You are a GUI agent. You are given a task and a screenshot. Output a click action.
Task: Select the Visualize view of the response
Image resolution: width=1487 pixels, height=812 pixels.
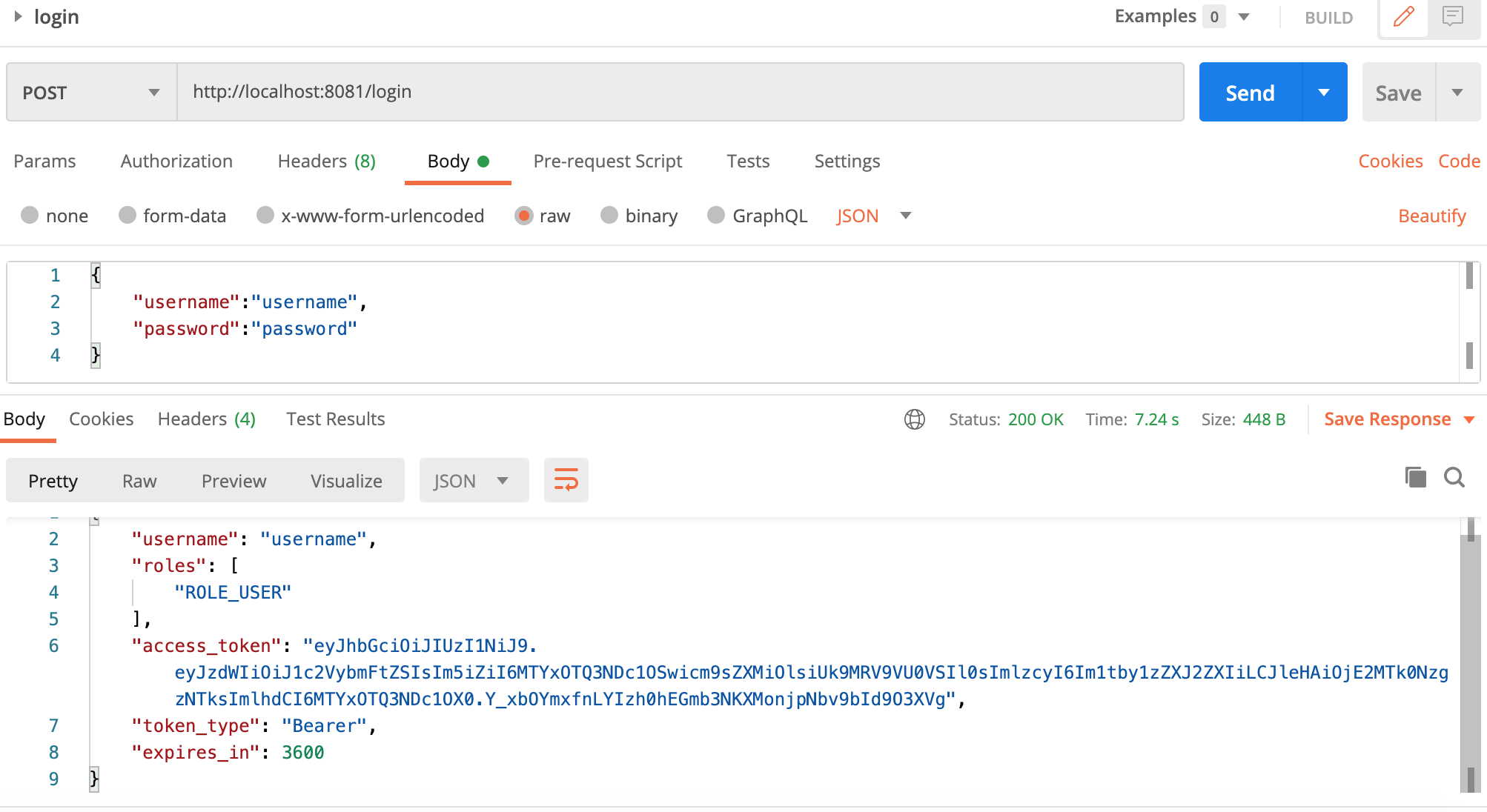coord(346,480)
